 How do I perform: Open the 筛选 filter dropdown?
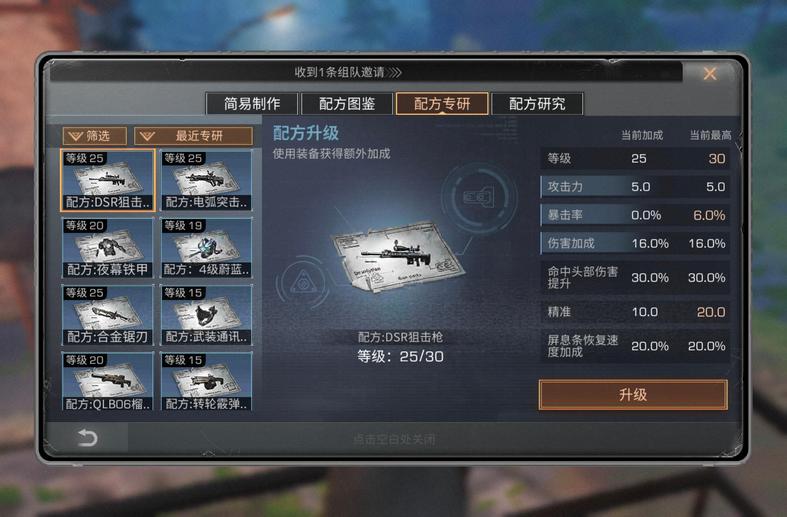click(94, 136)
